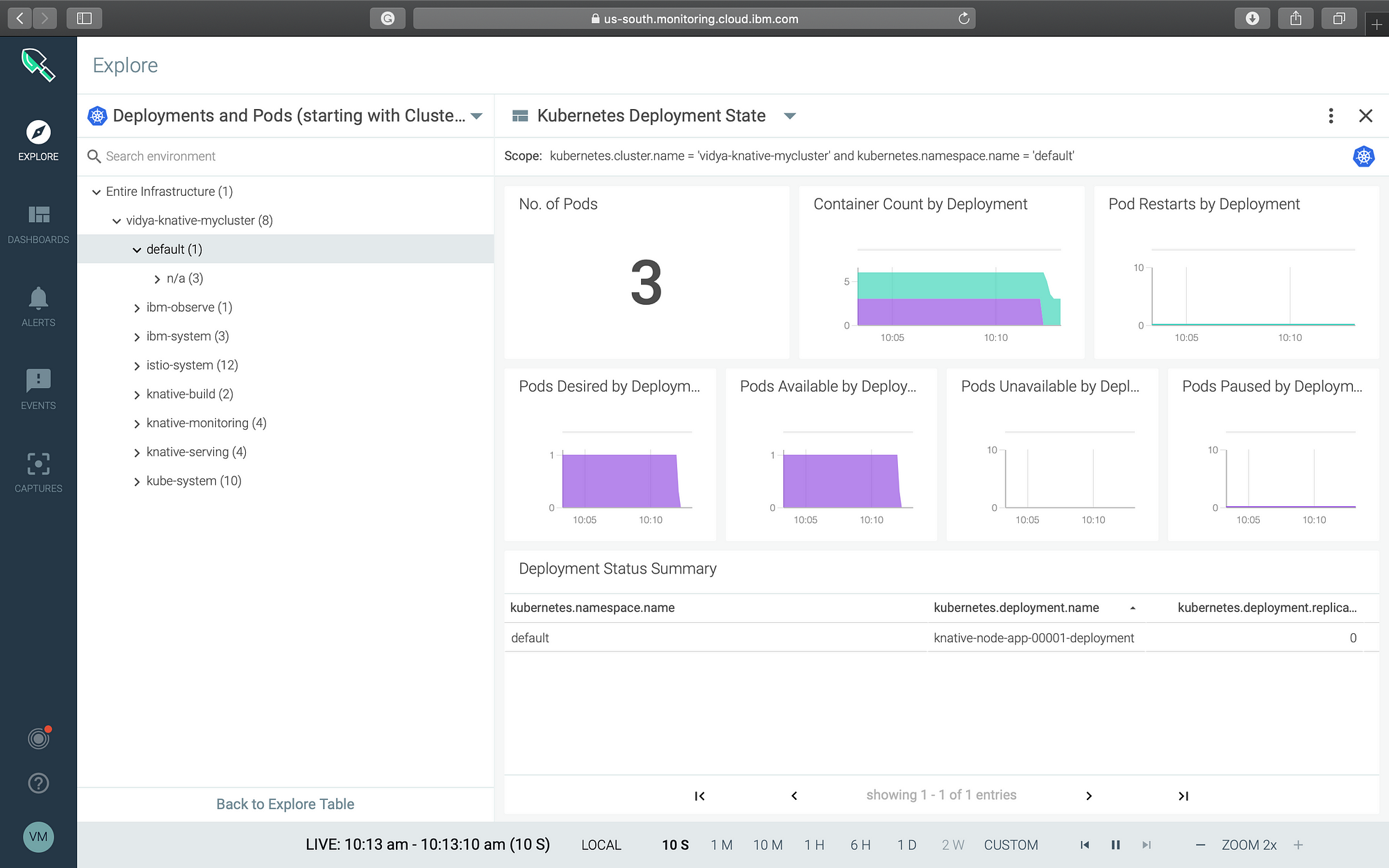Expand knative-serving namespace
The image size is (1389, 868).
click(137, 453)
